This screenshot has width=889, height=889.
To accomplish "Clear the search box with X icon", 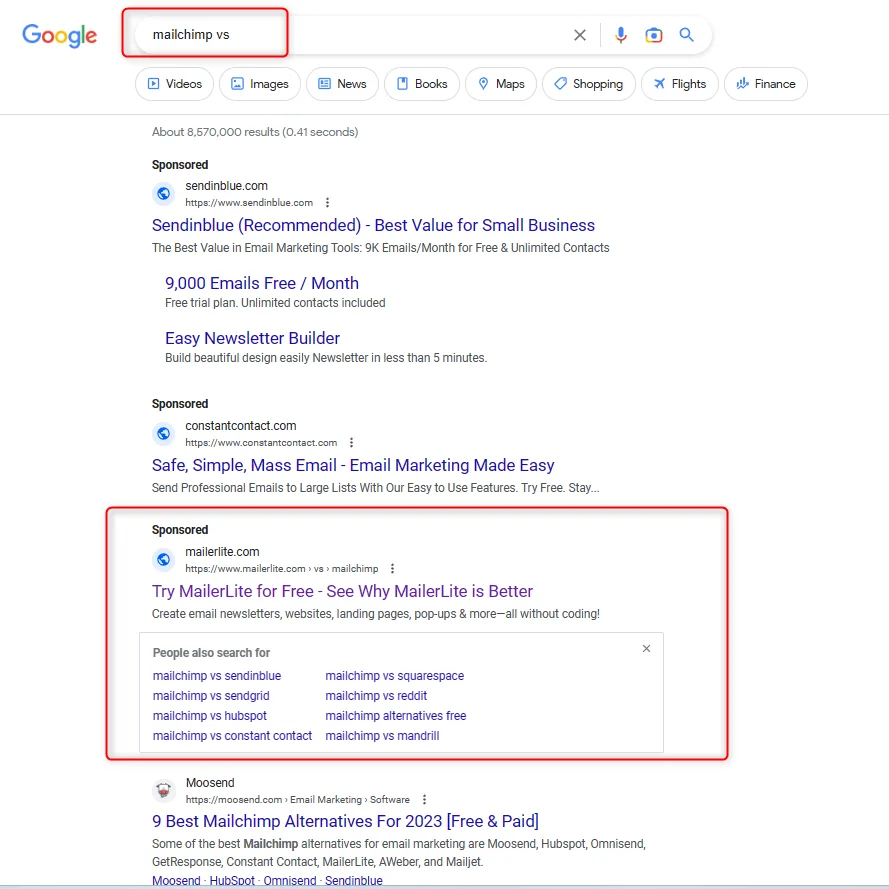I will (x=580, y=35).
